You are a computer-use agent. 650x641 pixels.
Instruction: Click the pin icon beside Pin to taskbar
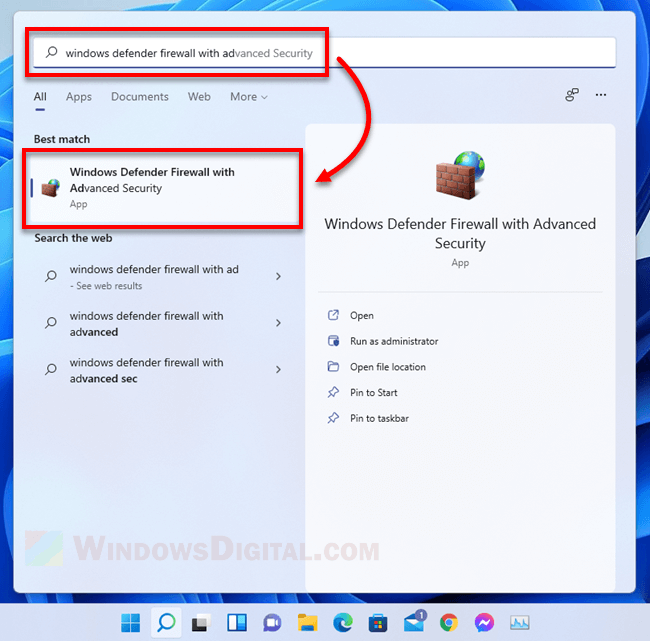coord(333,418)
